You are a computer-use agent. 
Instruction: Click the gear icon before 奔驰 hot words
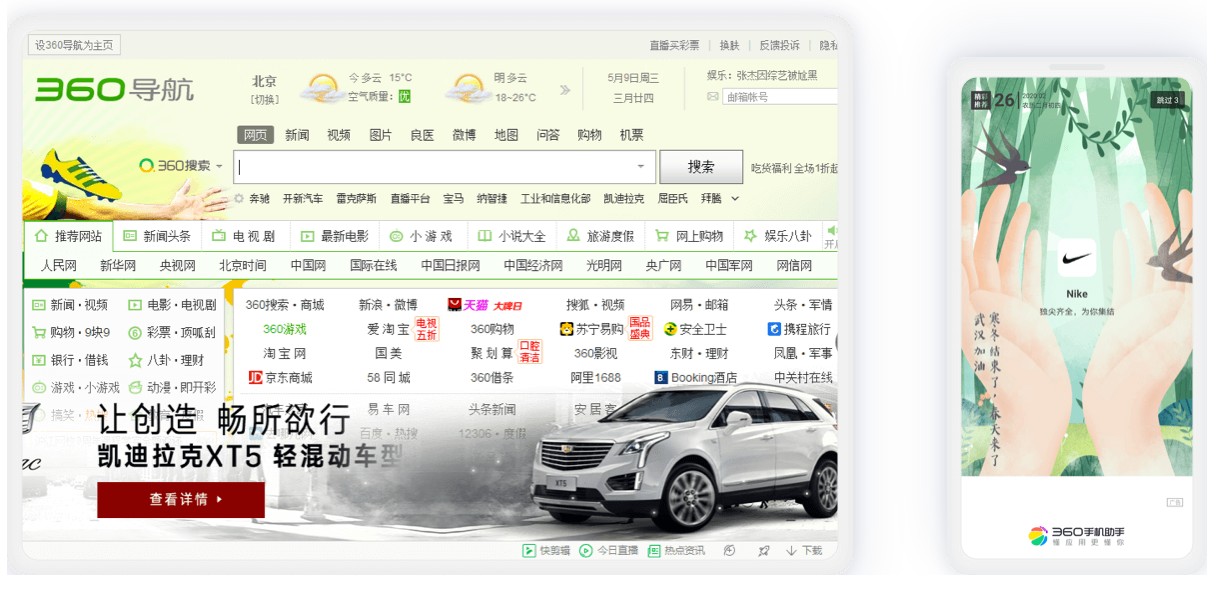point(239,198)
